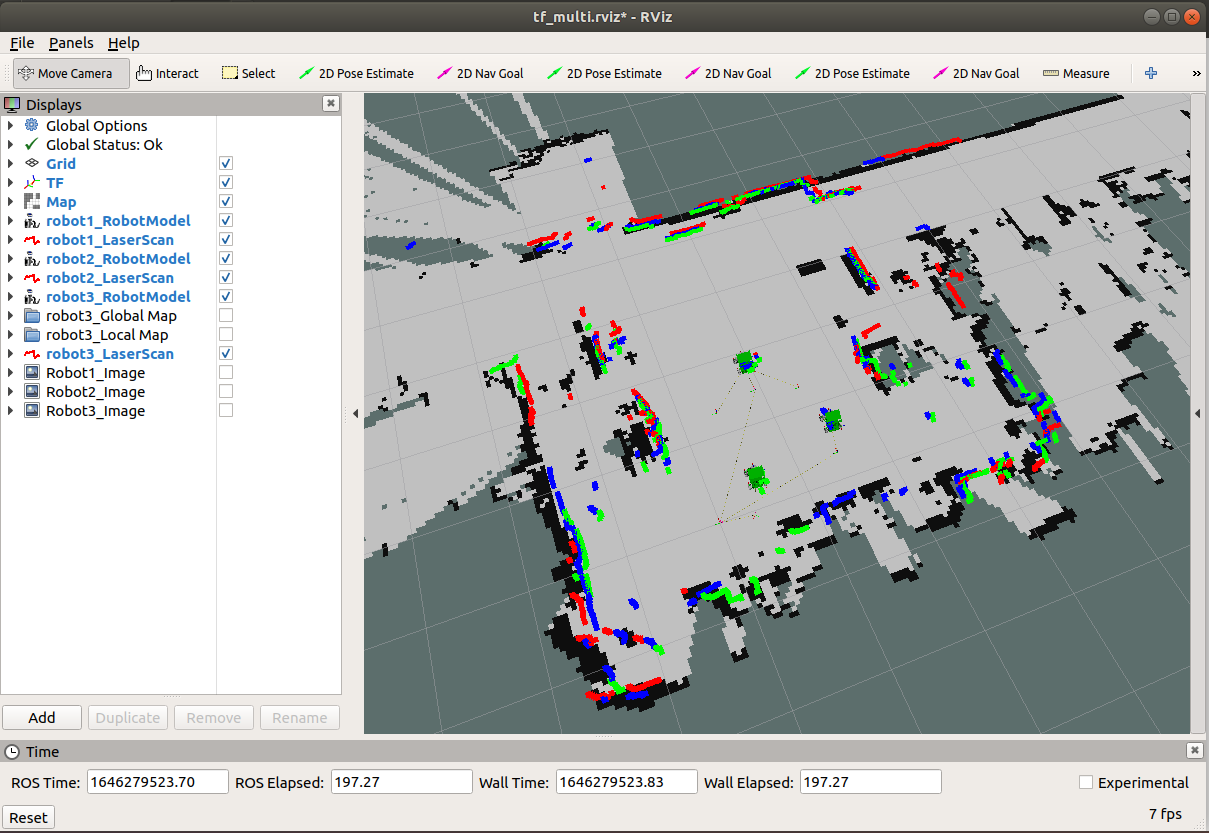Uncheck the Grid display checkbox
Viewport: 1209px width, 833px height.
(x=226, y=163)
